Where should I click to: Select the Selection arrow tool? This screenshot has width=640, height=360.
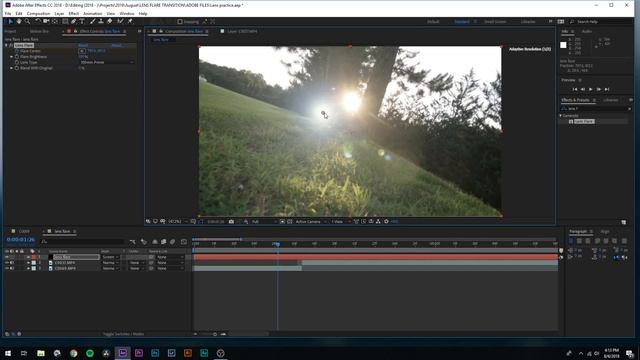pos(11,21)
